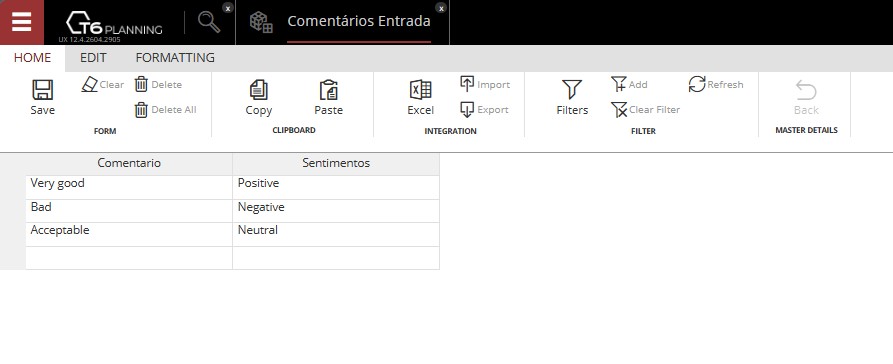Select the "Acceptable" comment cell
893x364 pixels.
pos(129,234)
